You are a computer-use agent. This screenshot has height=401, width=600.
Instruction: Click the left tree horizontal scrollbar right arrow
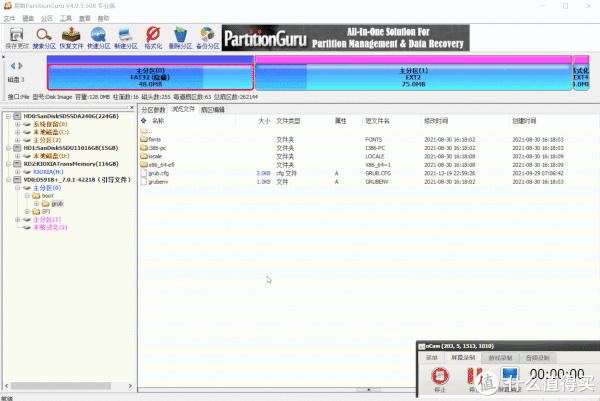[x=130, y=386]
